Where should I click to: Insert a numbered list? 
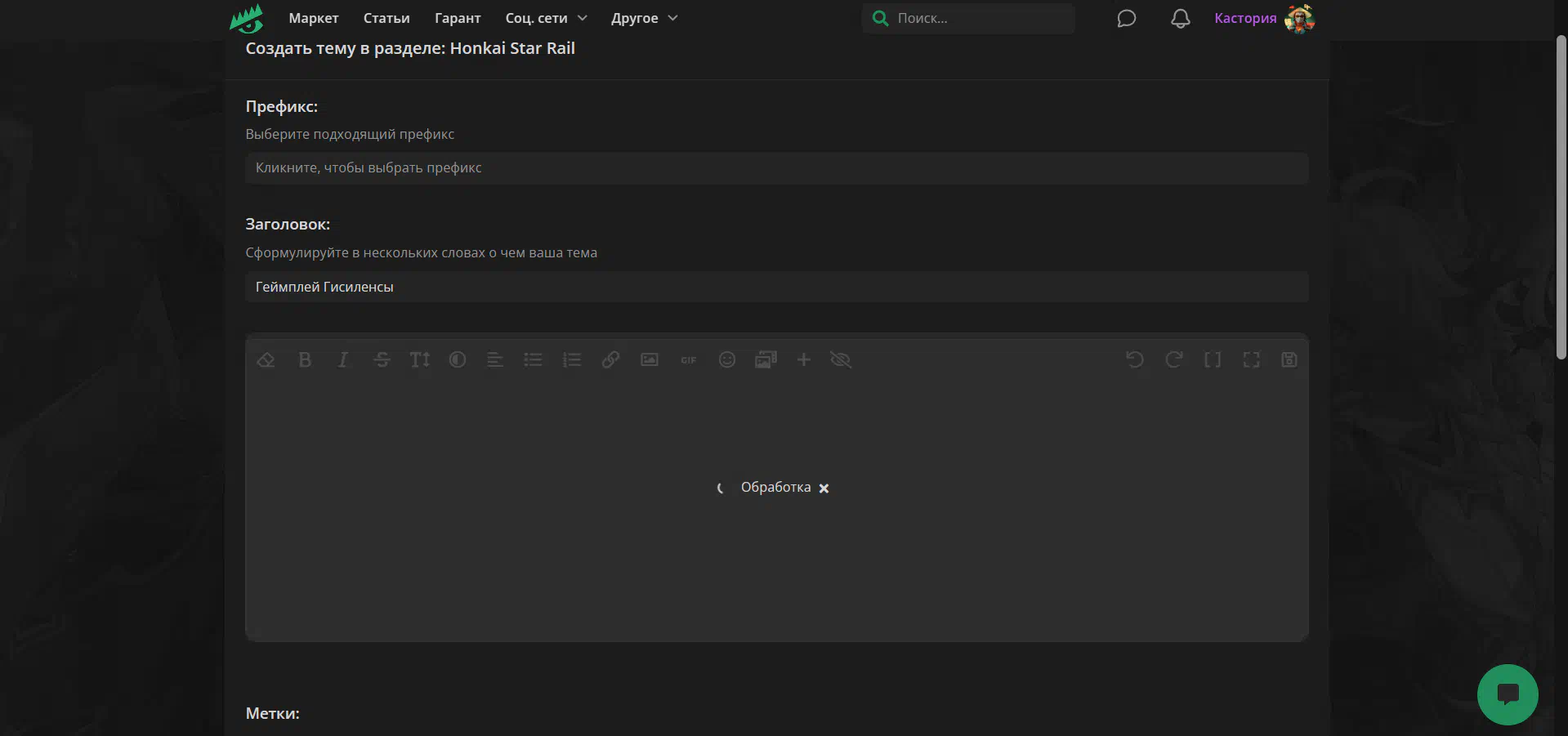click(572, 359)
